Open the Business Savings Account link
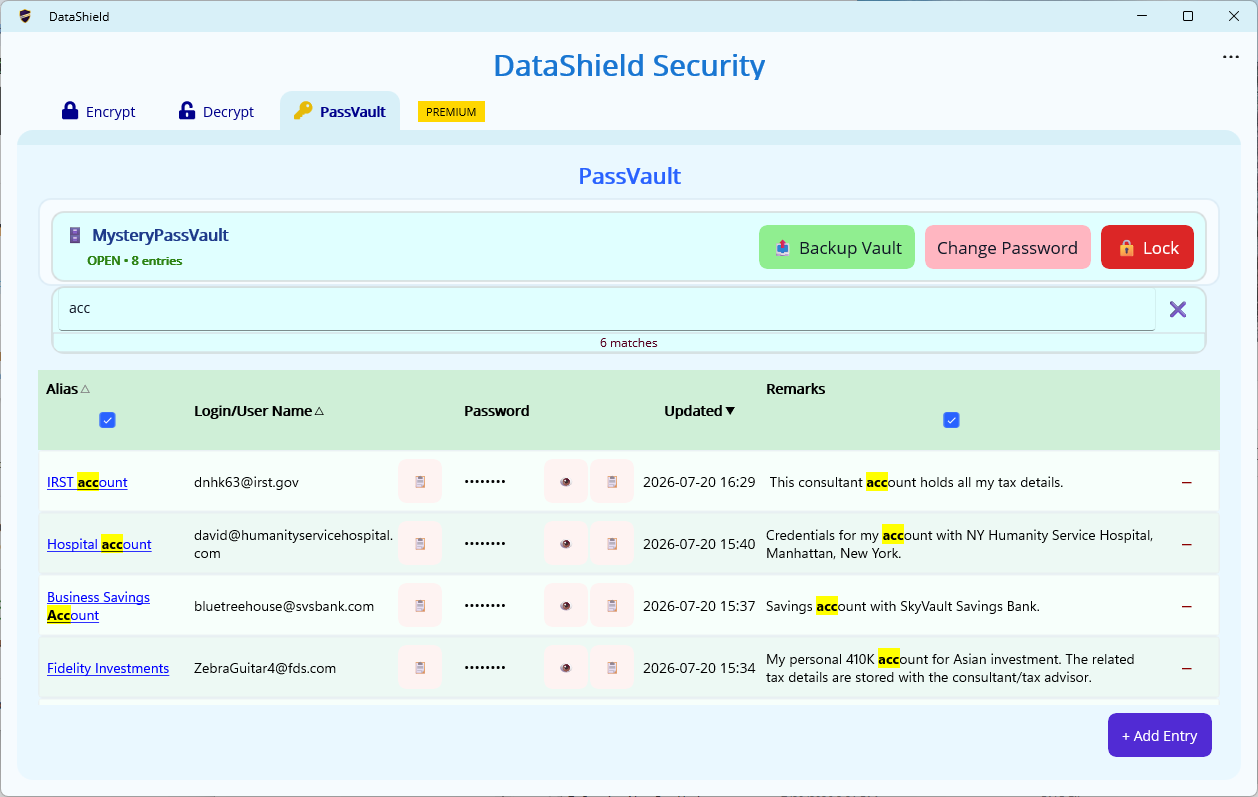The image size is (1258, 797). pos(98,606)
